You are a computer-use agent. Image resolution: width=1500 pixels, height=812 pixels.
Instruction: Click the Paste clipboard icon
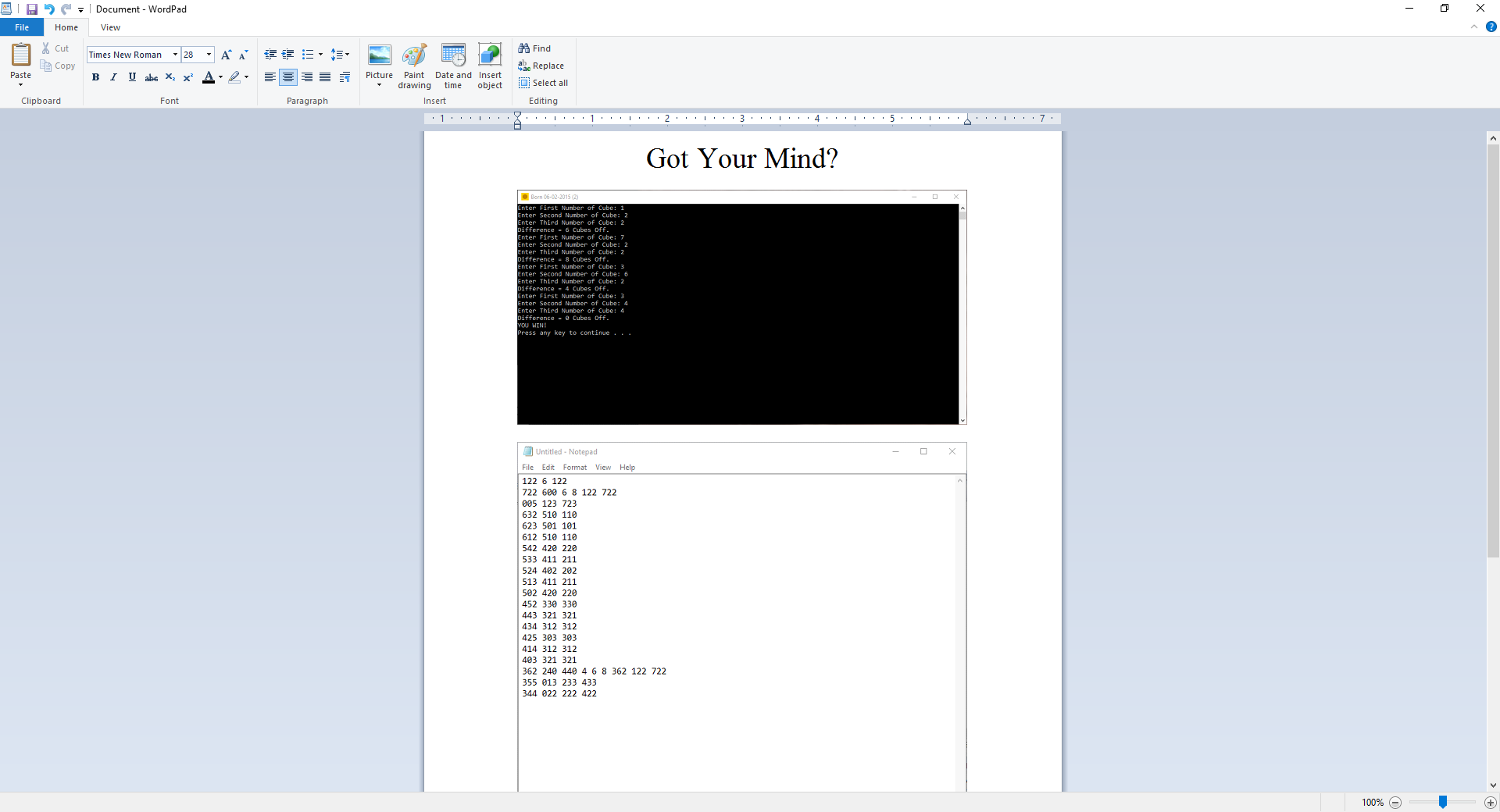[21, 55]
